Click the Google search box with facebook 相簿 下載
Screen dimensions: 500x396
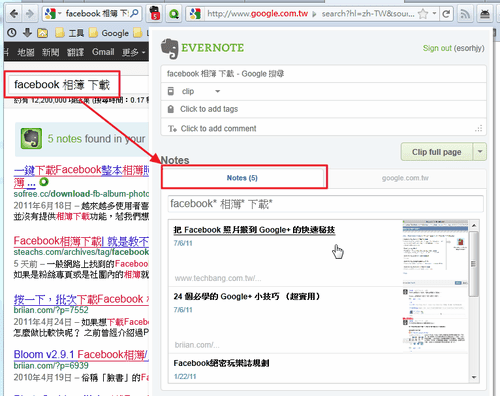[x=62, y=85]
